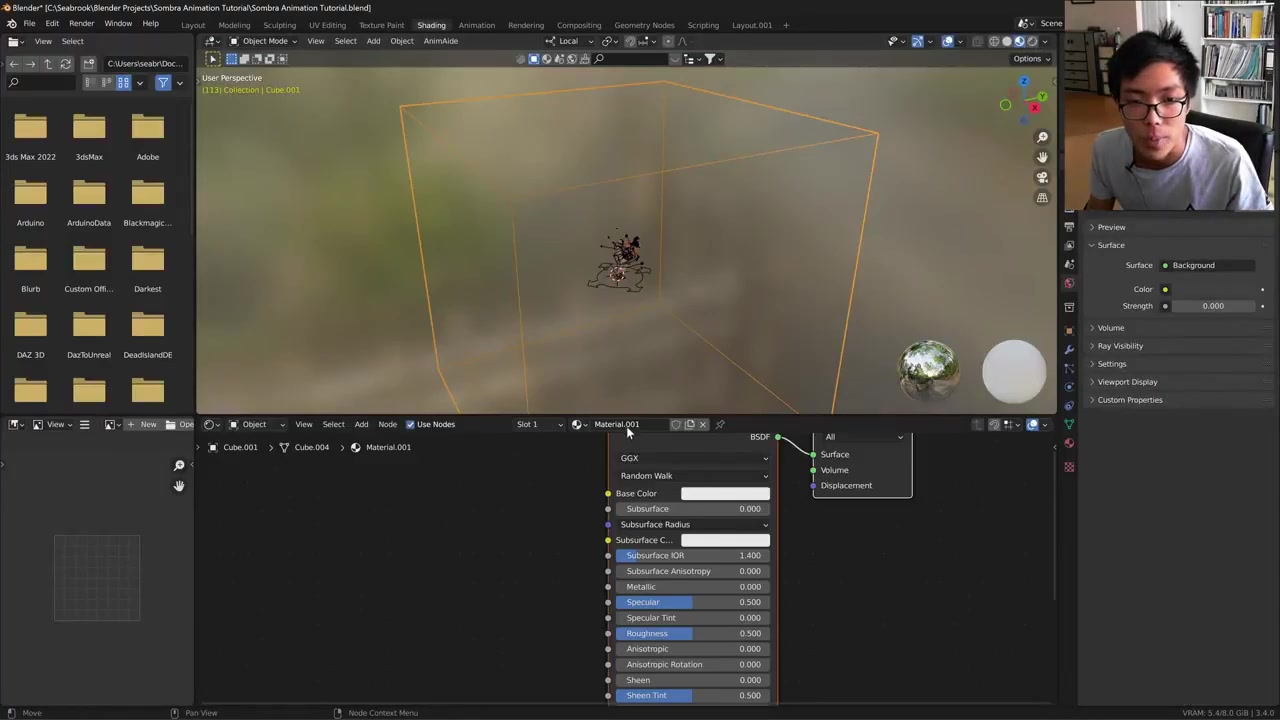
Task: Click the Base Color swatch
Action: coord(725,493)
